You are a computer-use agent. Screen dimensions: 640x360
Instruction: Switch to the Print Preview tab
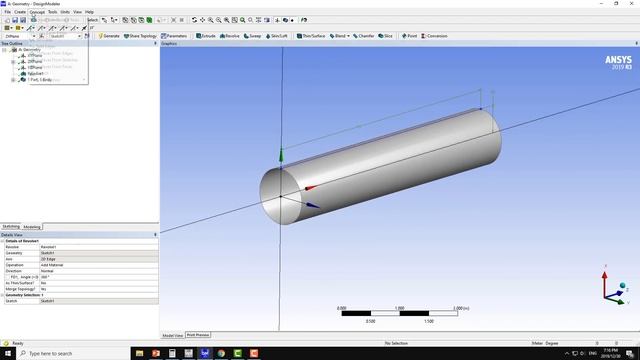(x=198, y=335)
